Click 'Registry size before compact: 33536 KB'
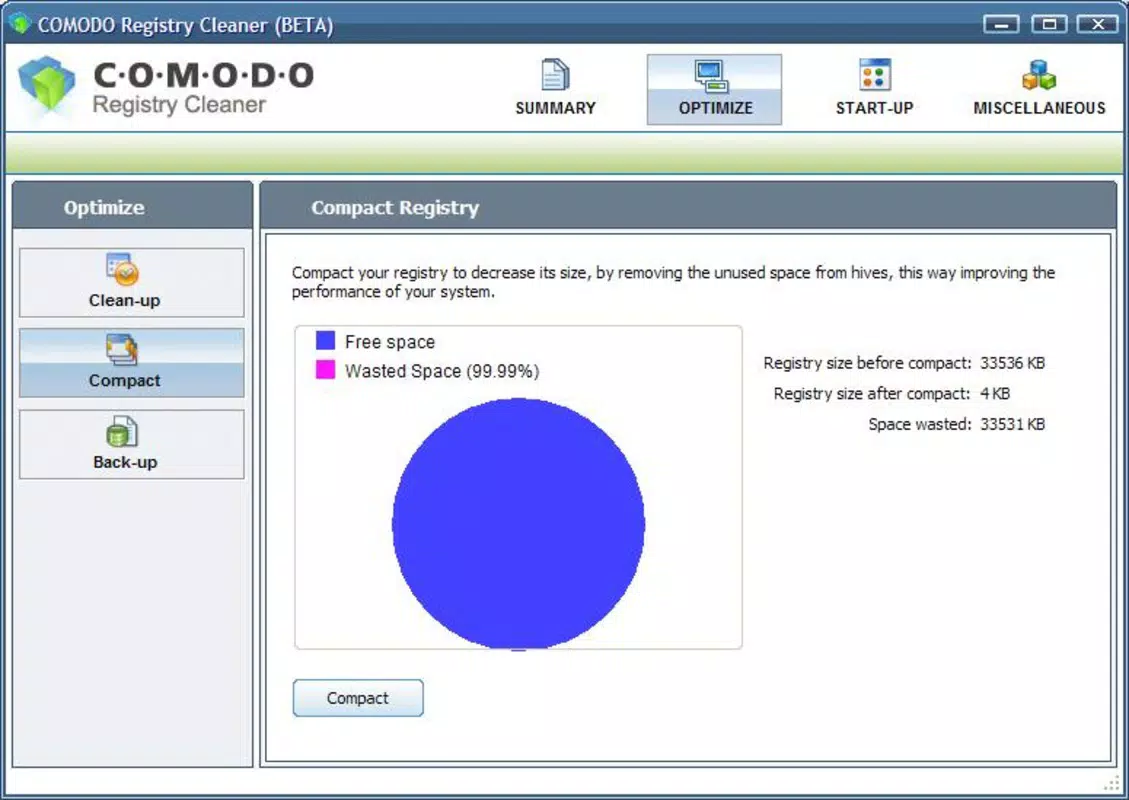Image resolution: width=1129 pixels, height=800 pixels. pyautogui.click(x=904, y=363)
